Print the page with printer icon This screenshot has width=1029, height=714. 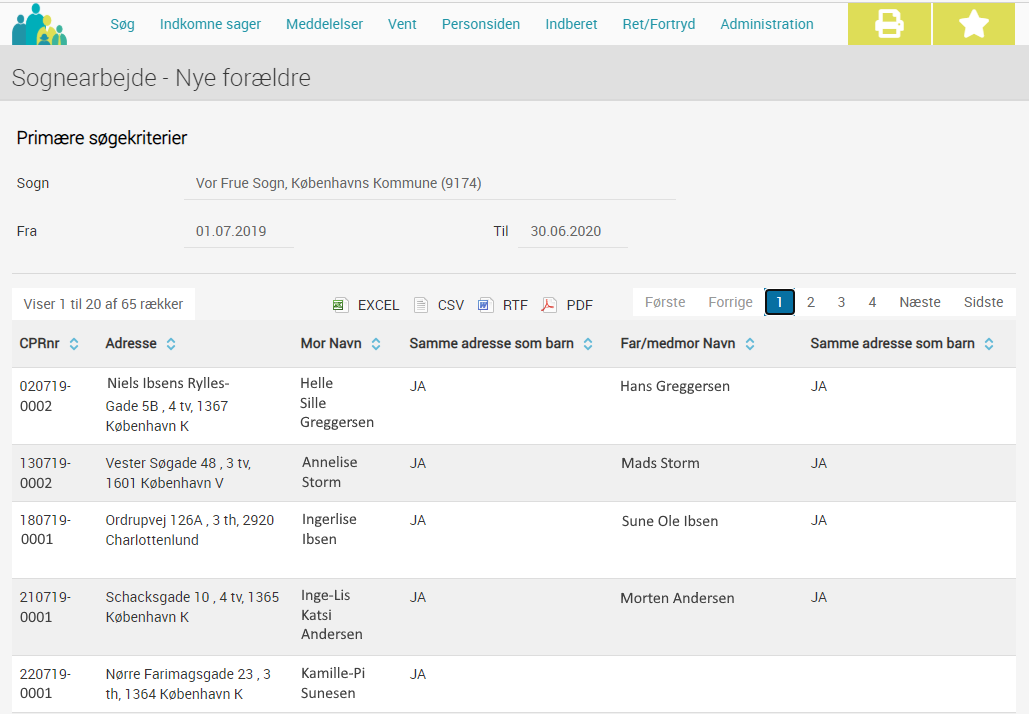889,24
